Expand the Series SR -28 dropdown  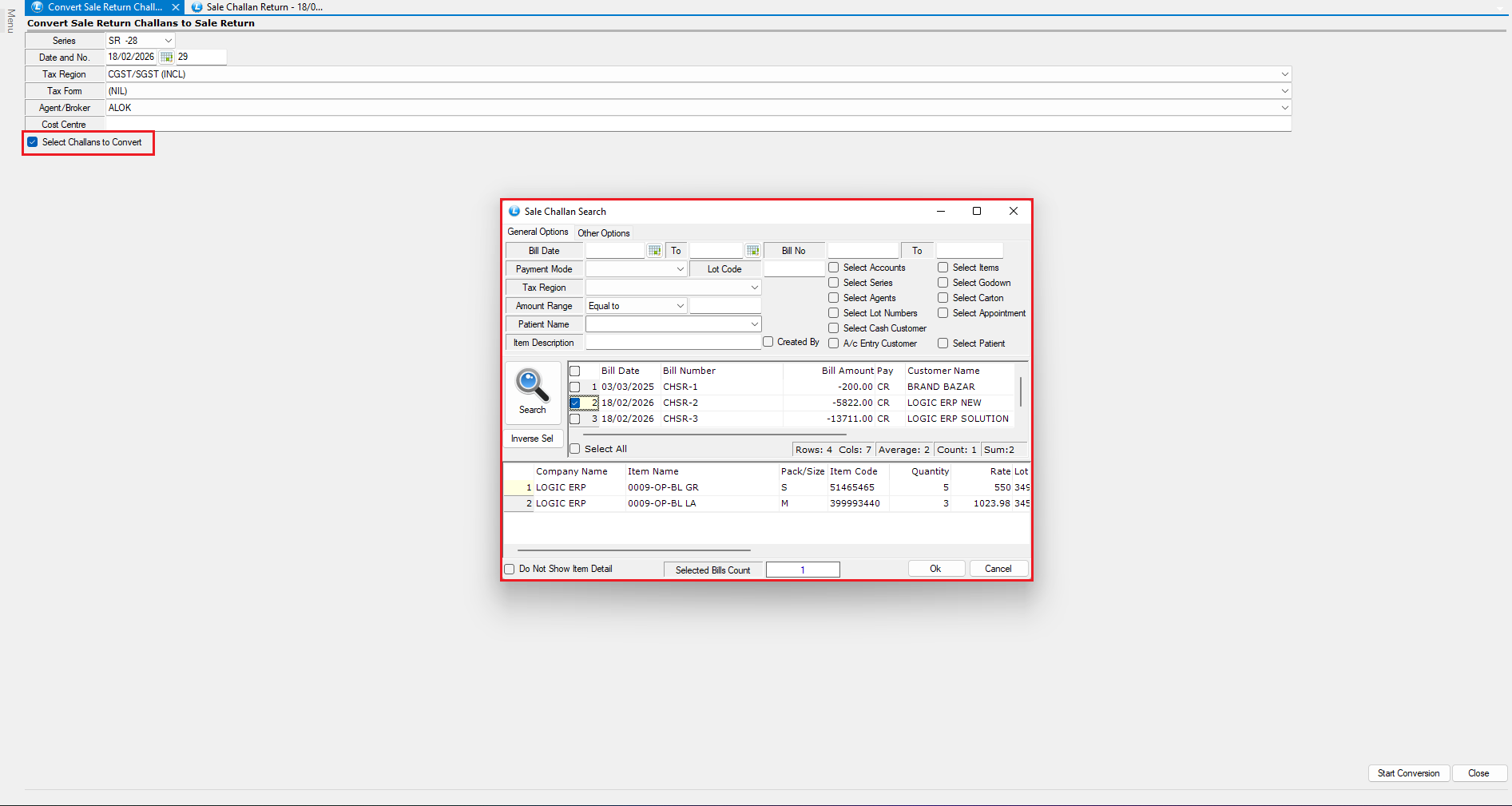click(168, 41)
